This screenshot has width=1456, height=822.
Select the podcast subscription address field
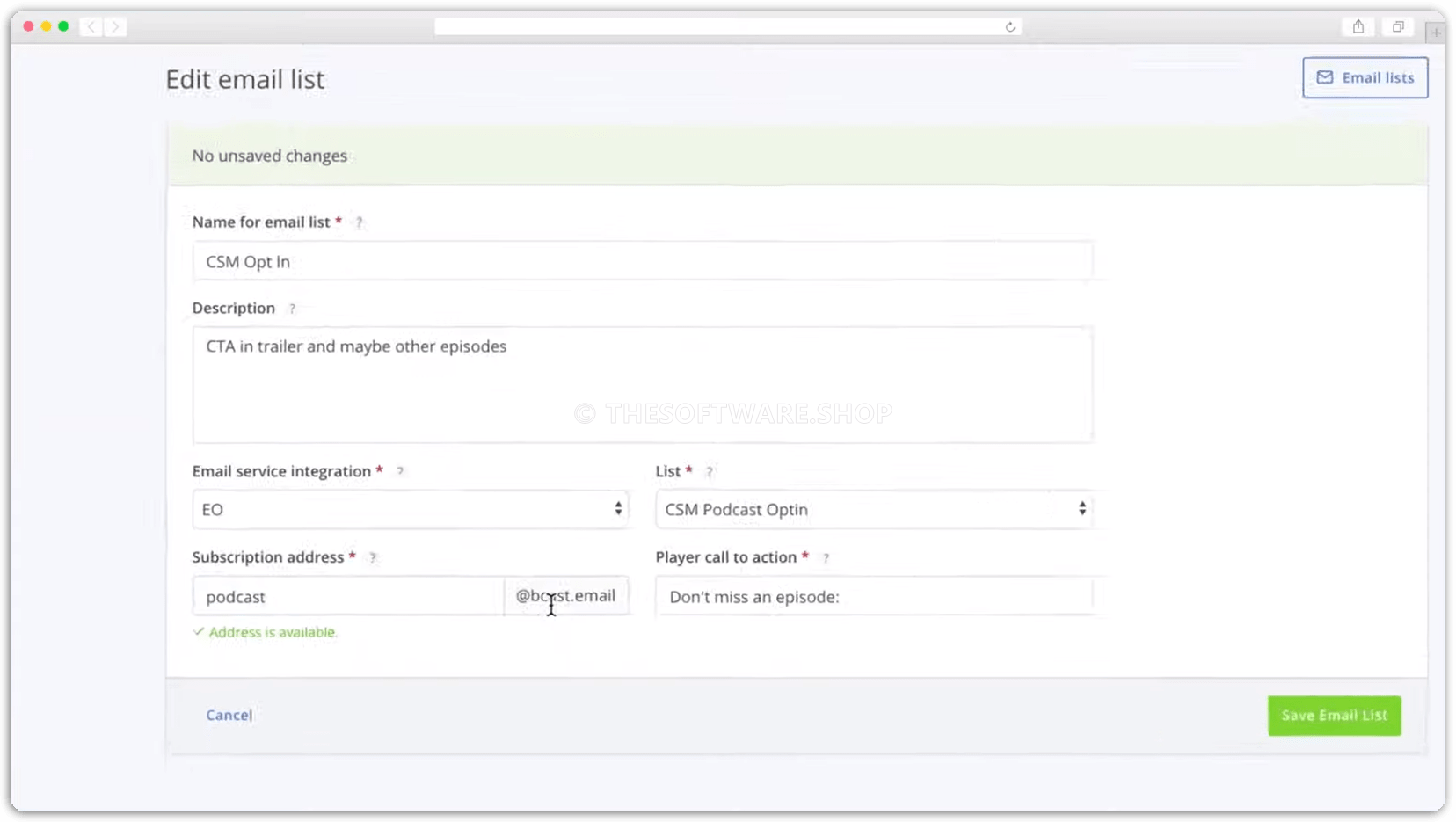tap(346, 596)
